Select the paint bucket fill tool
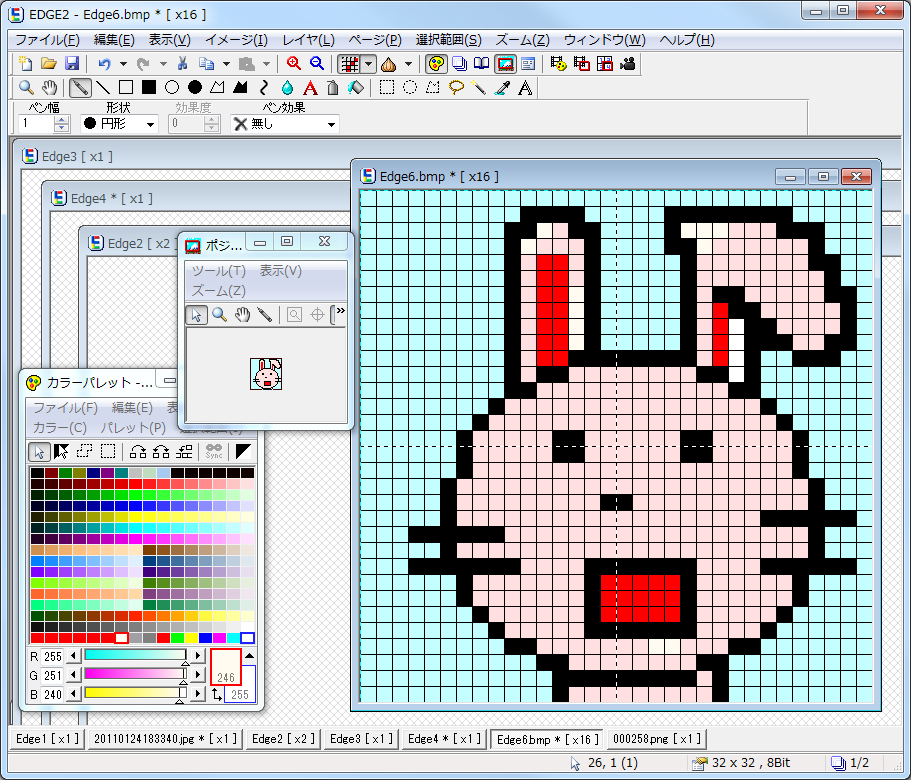Viewport: 911px width, 780px height. [x=356, y=88]
